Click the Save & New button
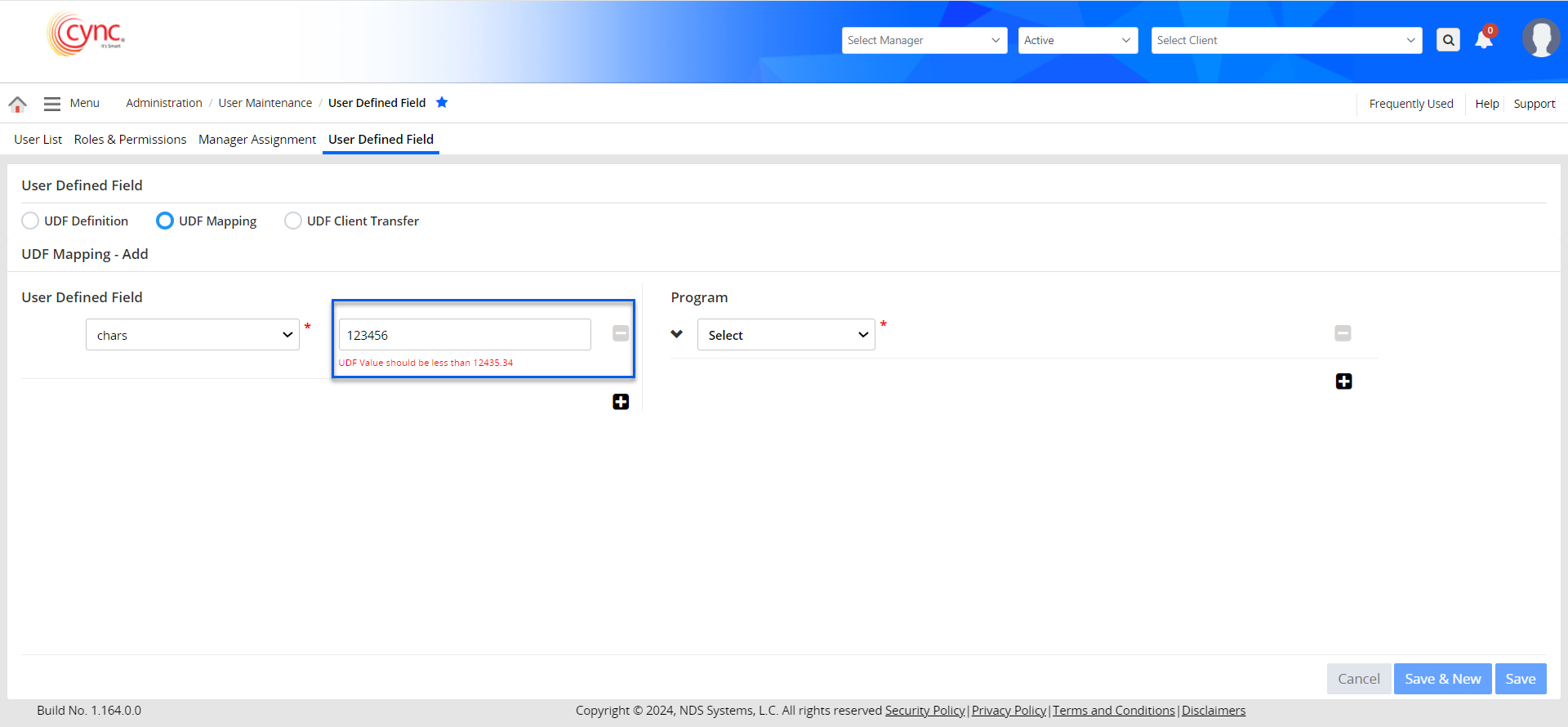Screen dimensions: 1568x727 click(x=1442, y=679)
